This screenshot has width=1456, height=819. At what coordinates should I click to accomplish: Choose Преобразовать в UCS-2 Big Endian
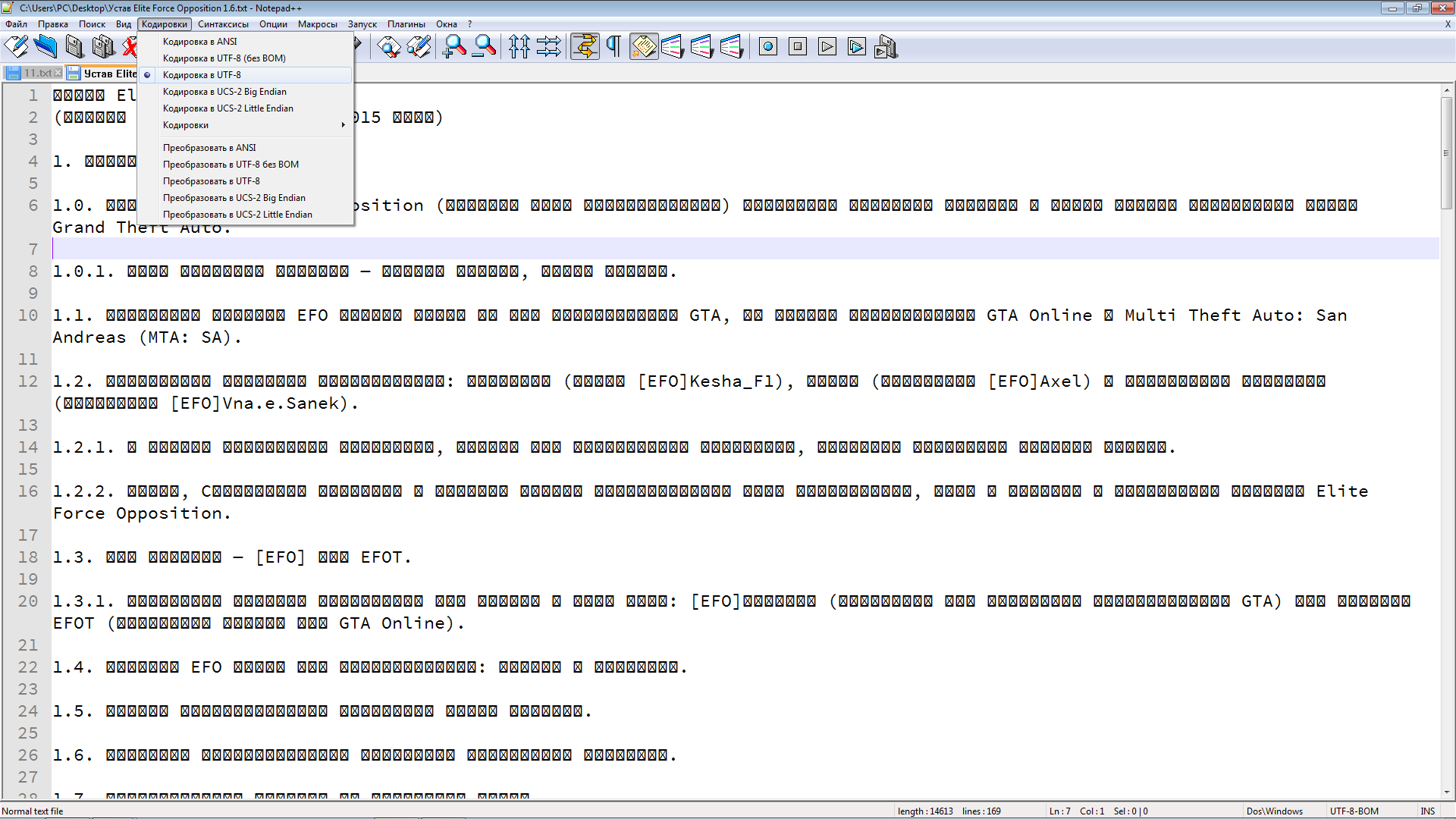click(246, 198)
